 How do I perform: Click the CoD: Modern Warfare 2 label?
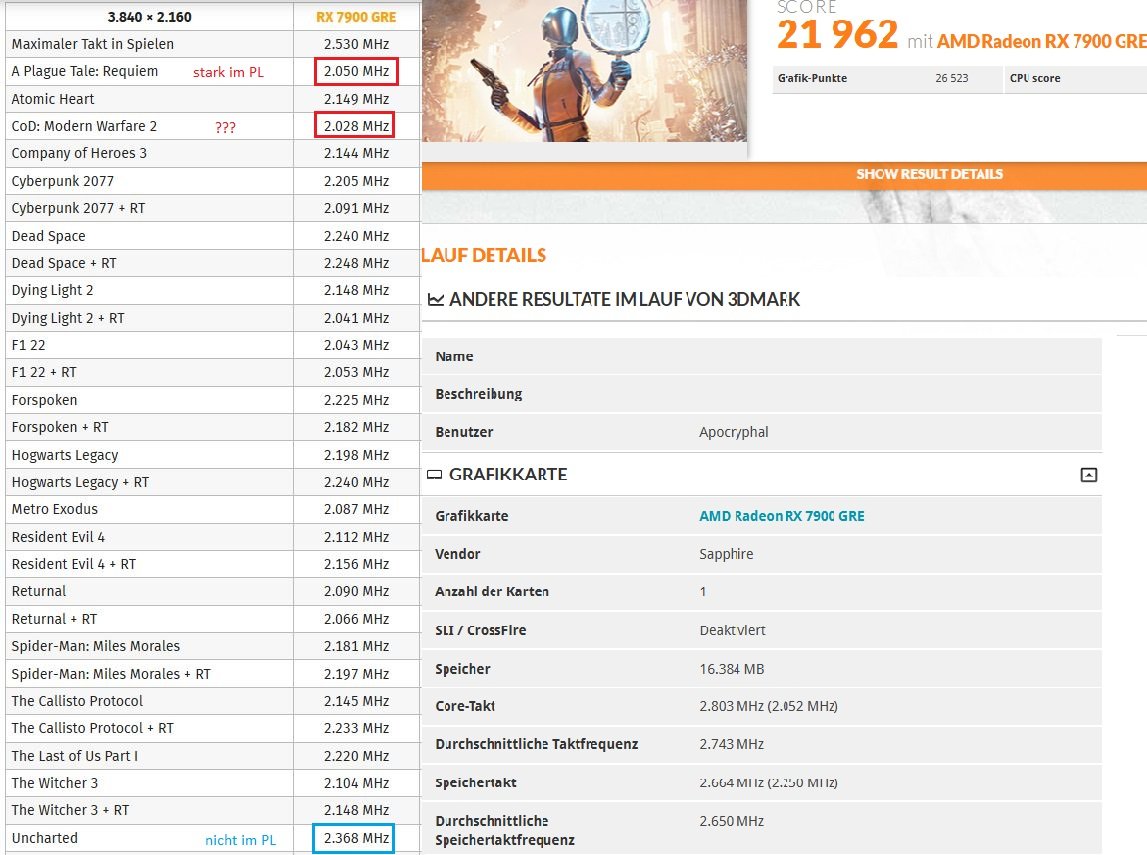click(x=84, y=126)
